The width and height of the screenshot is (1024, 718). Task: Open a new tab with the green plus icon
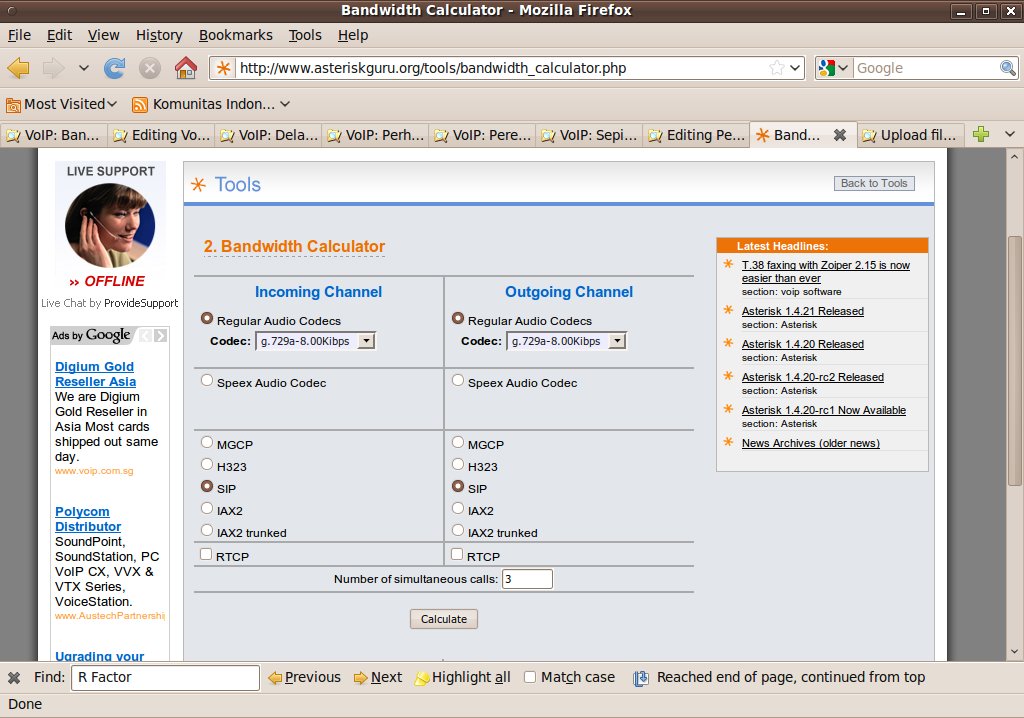pos(981,135)
